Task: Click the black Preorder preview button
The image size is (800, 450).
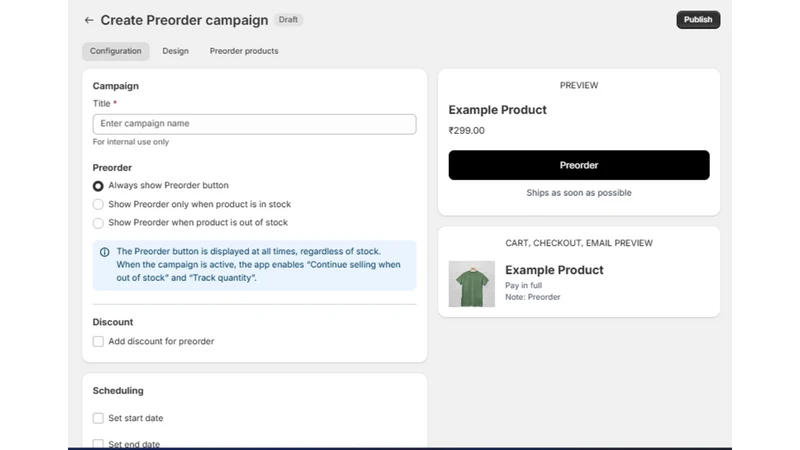Action: click(579, 165)
